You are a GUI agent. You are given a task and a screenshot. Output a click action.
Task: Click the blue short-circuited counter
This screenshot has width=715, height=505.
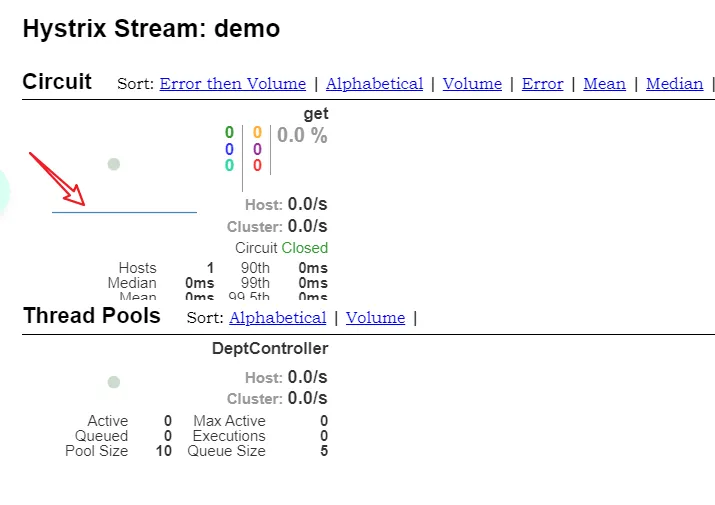pyautogui.click(x=229, y=150)
